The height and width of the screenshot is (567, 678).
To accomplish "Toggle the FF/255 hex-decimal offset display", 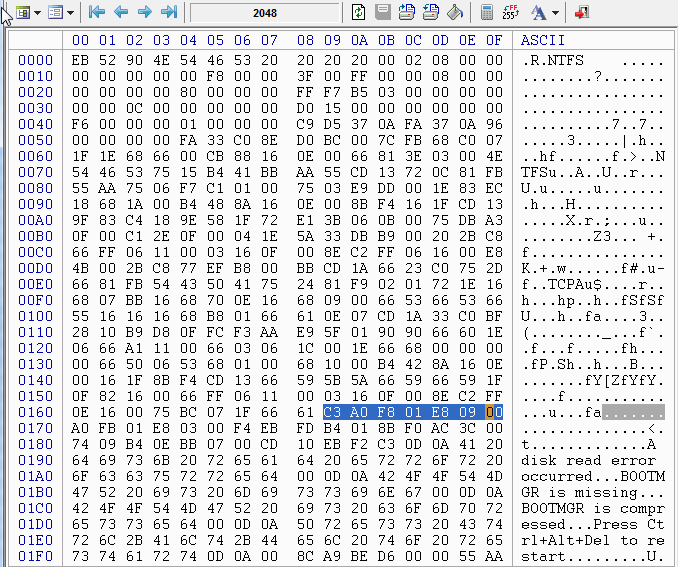I will pos(511,12).
